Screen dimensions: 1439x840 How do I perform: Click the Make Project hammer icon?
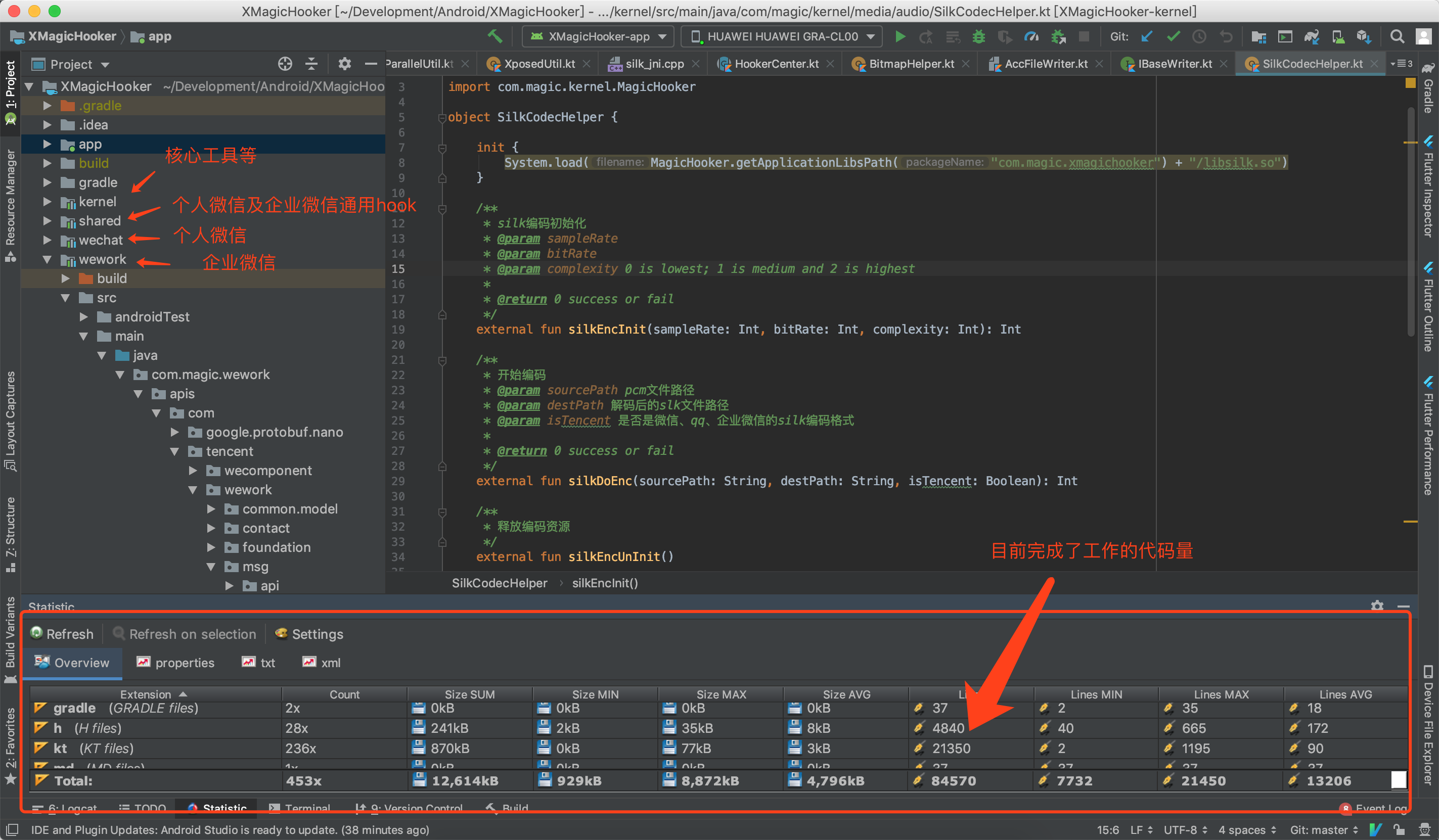495,36
